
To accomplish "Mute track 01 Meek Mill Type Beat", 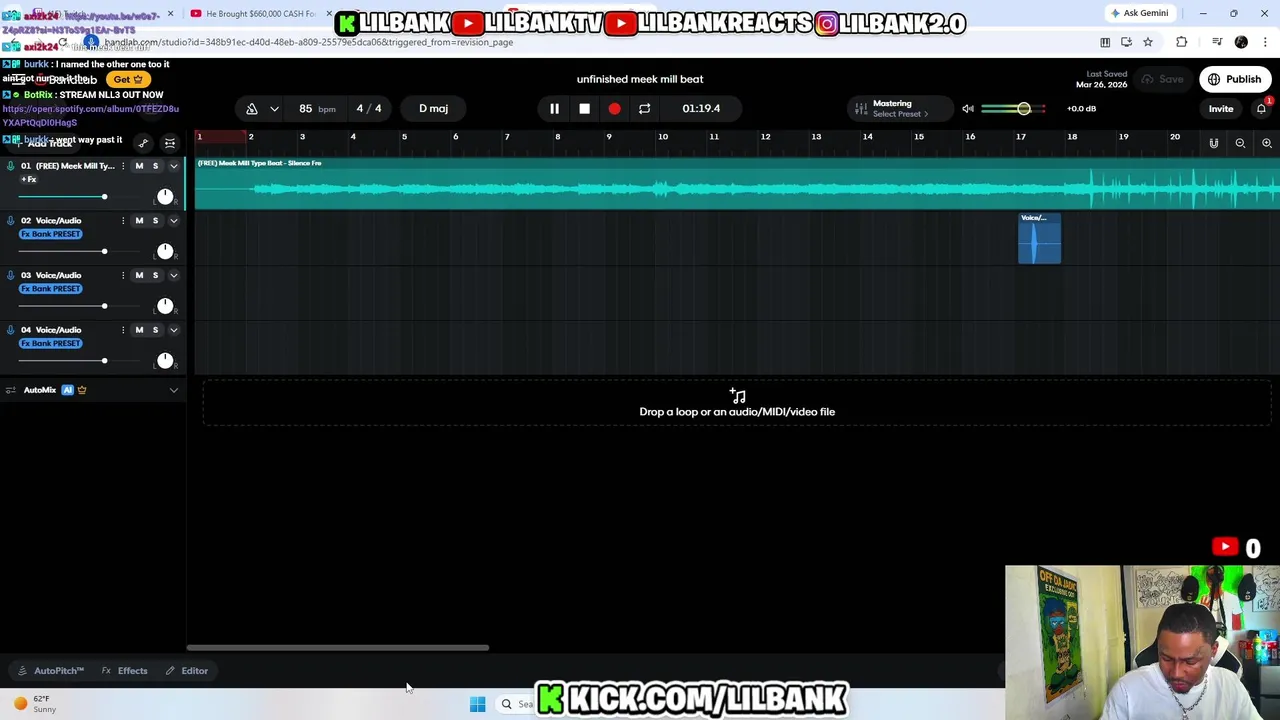I will pyautogui.click(x=139, y=166).
